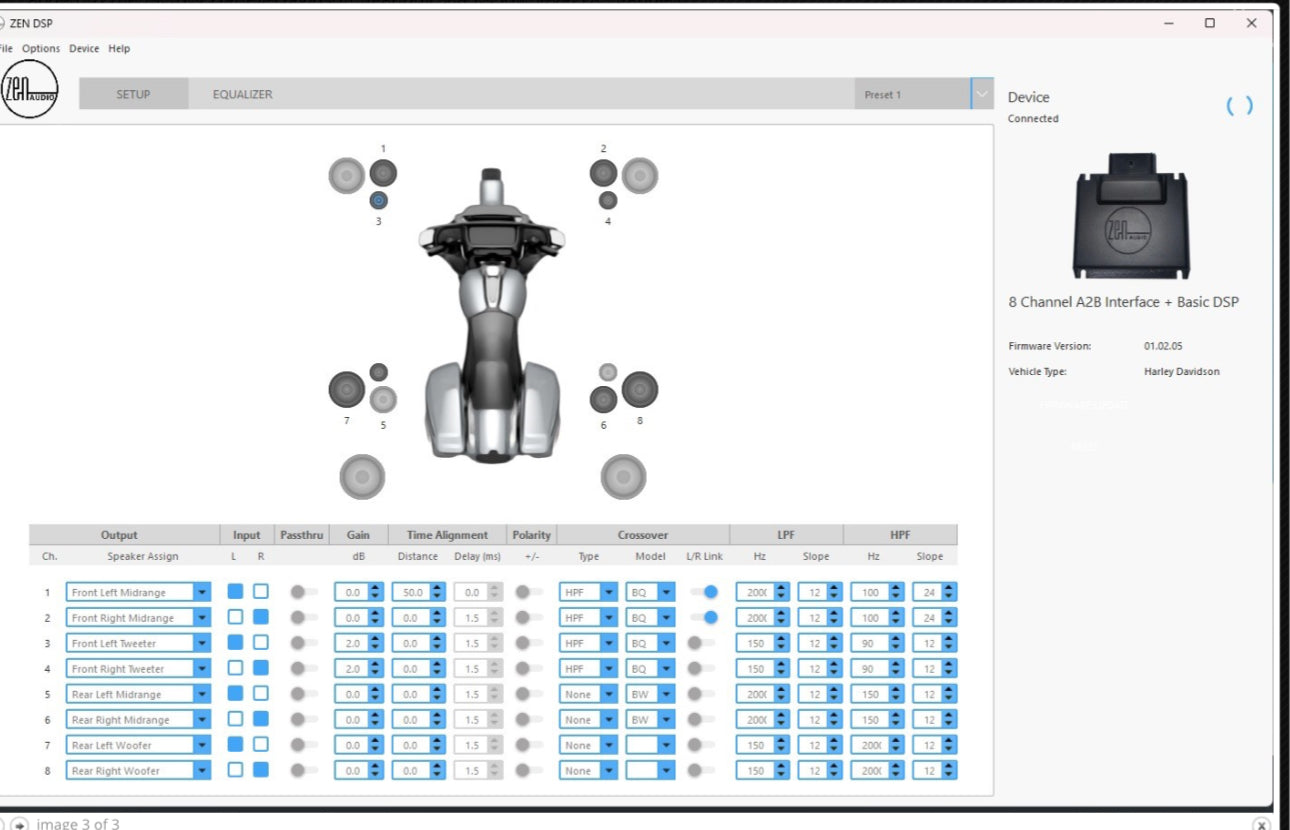Click the small speaker icon labeled 4
Image resolution: width=1290 pixels, height=830 pixels.
(607, 200)
